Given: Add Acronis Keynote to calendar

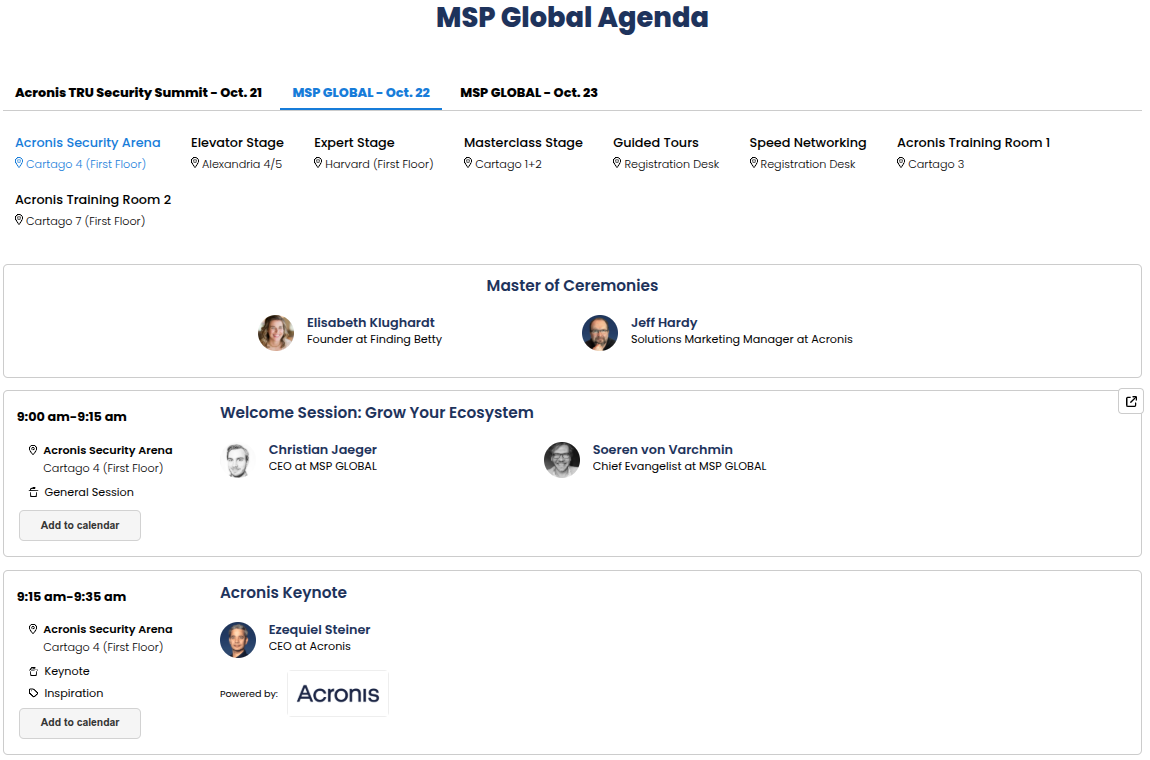Looking at the screenshot, I should click(80, 723).
